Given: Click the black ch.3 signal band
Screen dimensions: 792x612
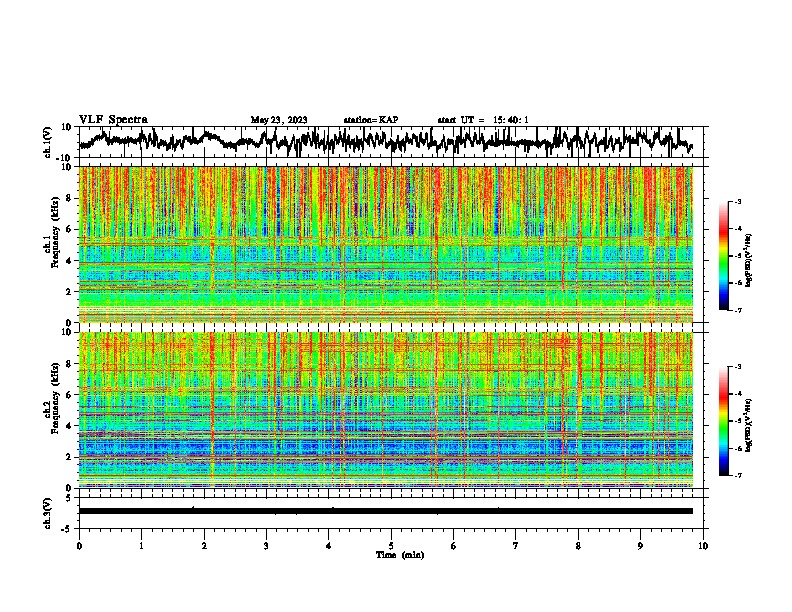Looking at the screenshot, I should [386, 511].
